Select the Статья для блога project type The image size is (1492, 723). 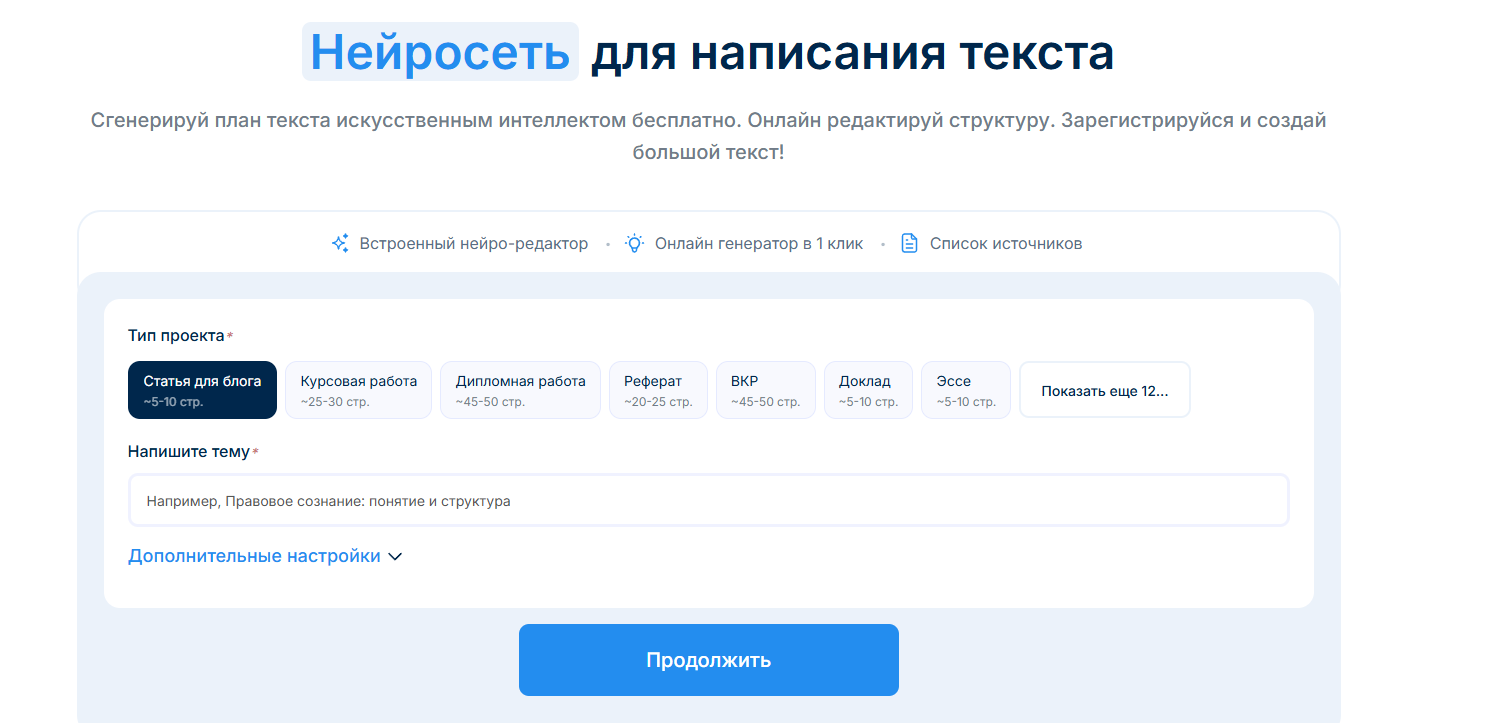(202, 390)
